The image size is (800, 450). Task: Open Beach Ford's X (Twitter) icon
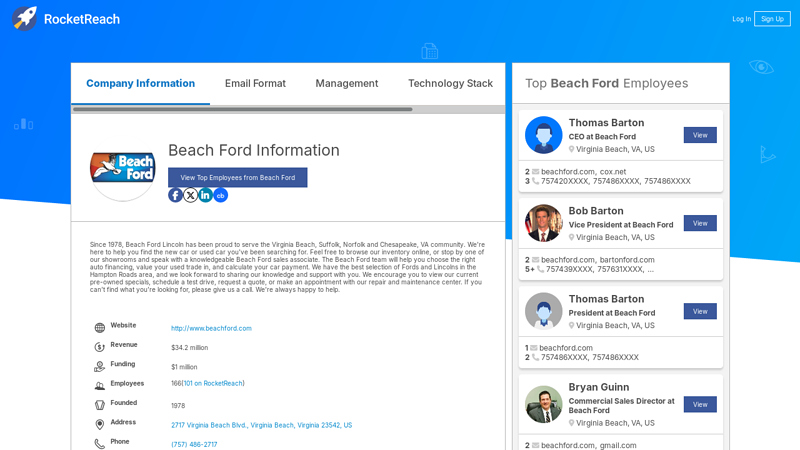(190, 195)
